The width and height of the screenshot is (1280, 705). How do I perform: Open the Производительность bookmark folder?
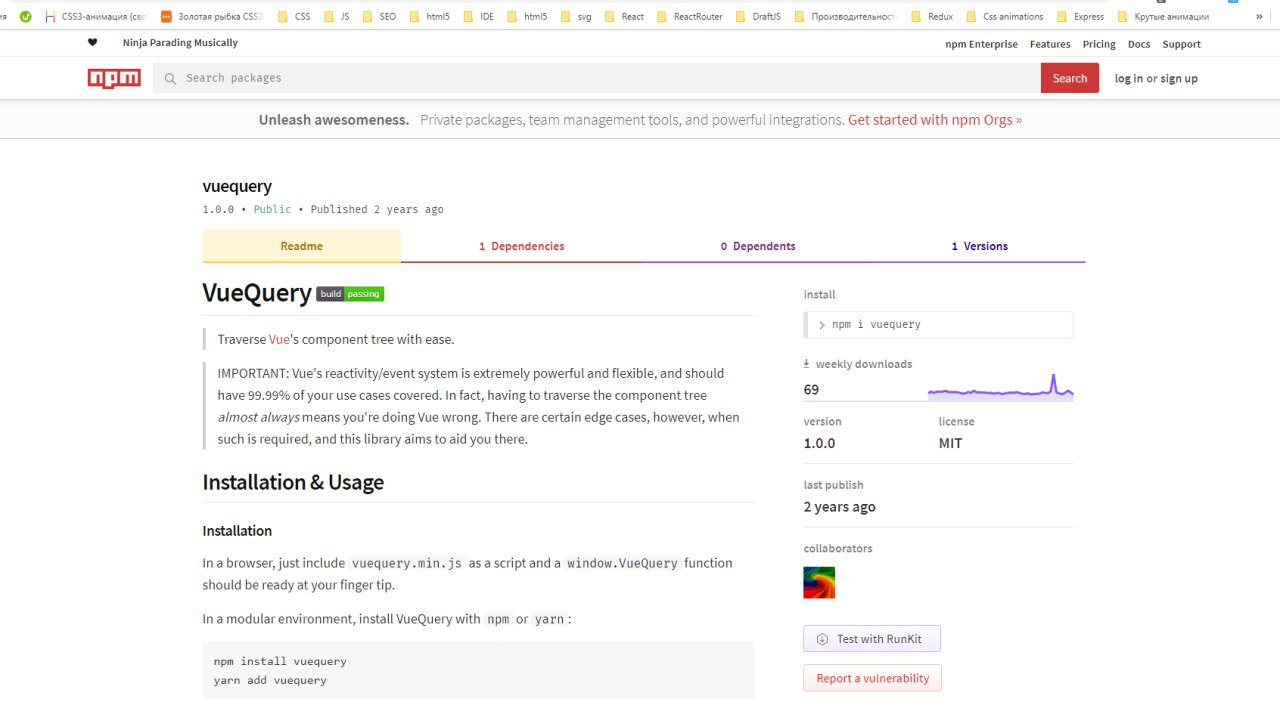[x=845, y=16]
